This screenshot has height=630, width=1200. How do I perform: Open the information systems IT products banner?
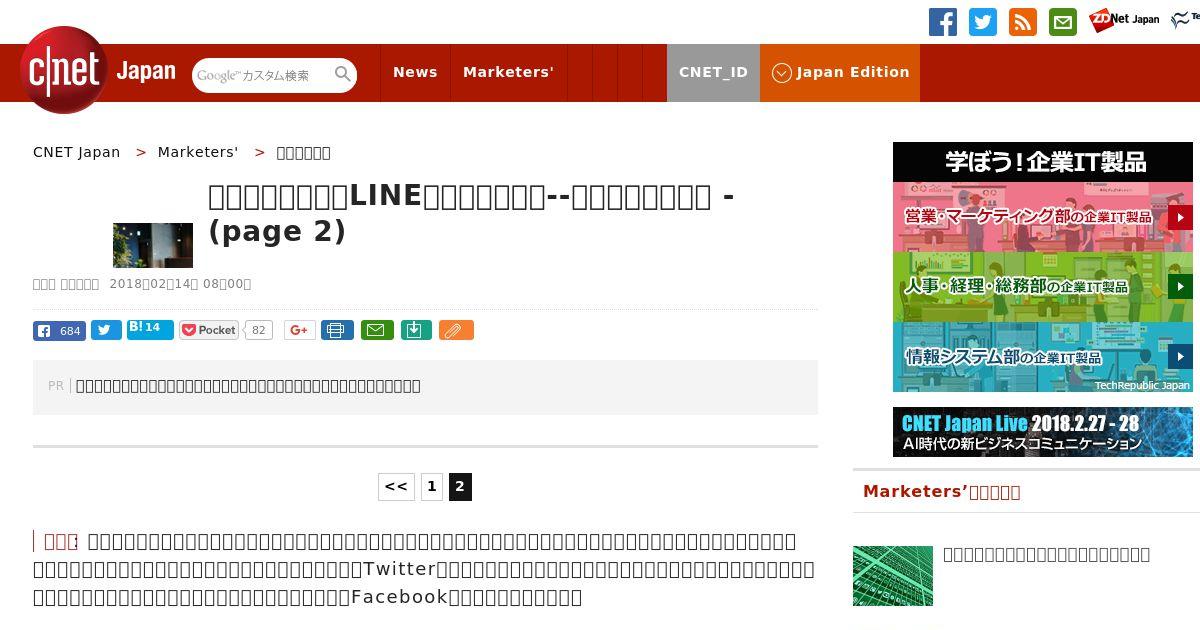[1043, 357]
